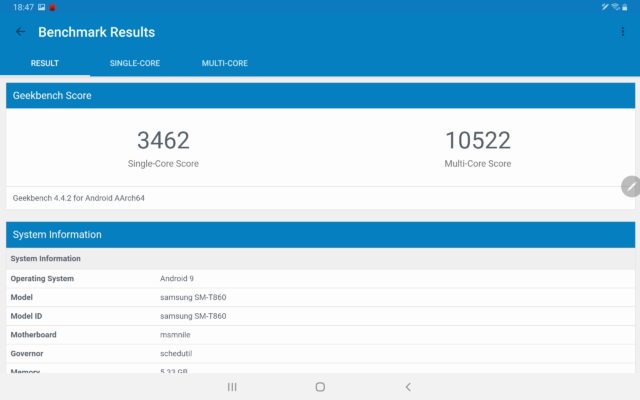Image resolution: width=640 pixels, height=400 pixels.
Task: Switch to the SINGLE-CORE tab
Action: (x=135, y=63)
